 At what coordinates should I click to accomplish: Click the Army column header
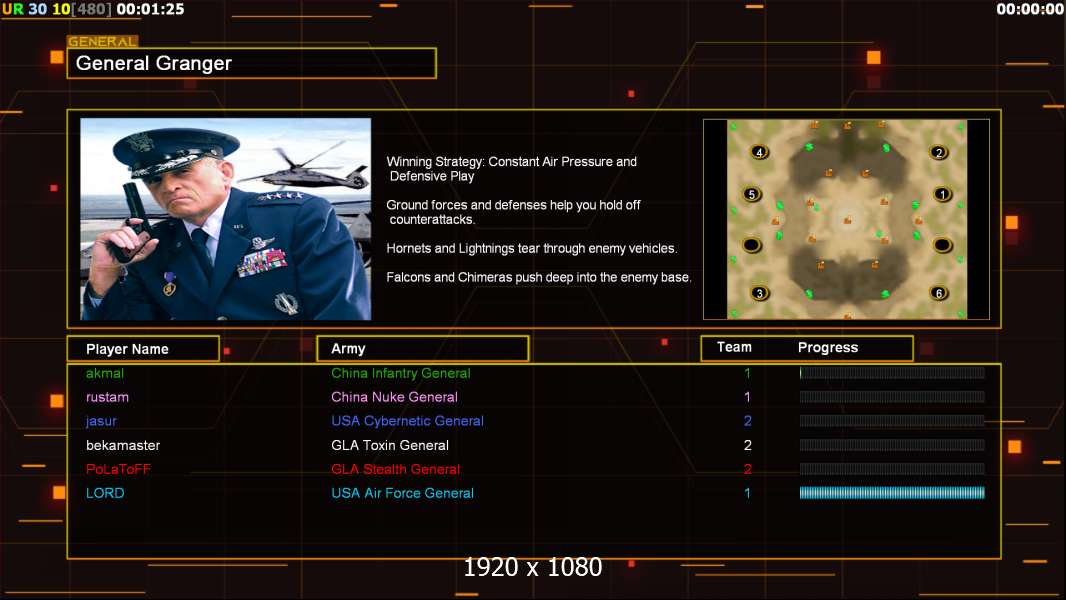pos(422,349)
